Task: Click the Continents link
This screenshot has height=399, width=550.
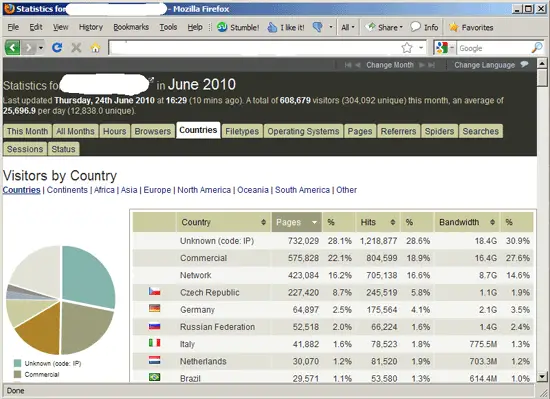Action: [67, 190]
